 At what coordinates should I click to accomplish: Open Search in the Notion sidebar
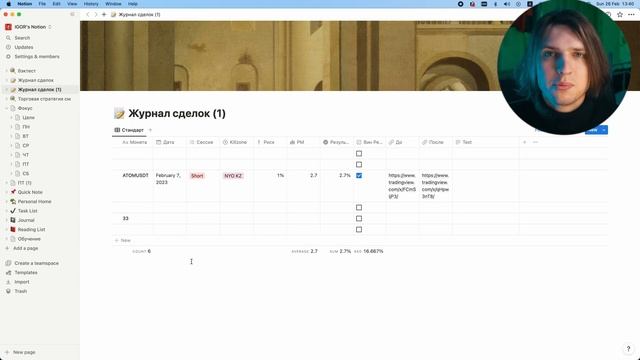22,38
